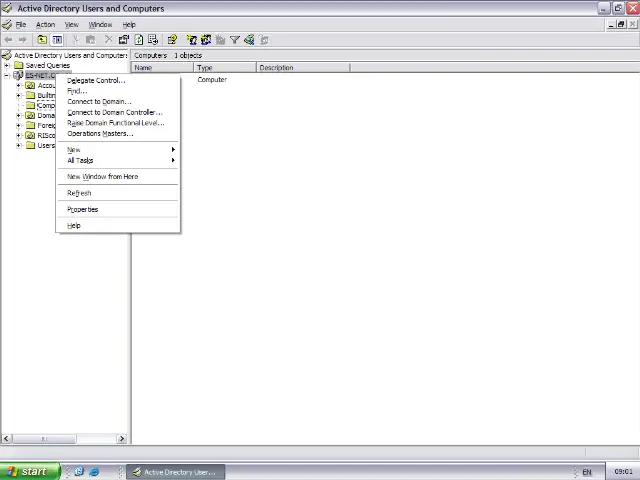Expand the Users container node
Viewport: 640px width, 480px height.
(18, 145)
